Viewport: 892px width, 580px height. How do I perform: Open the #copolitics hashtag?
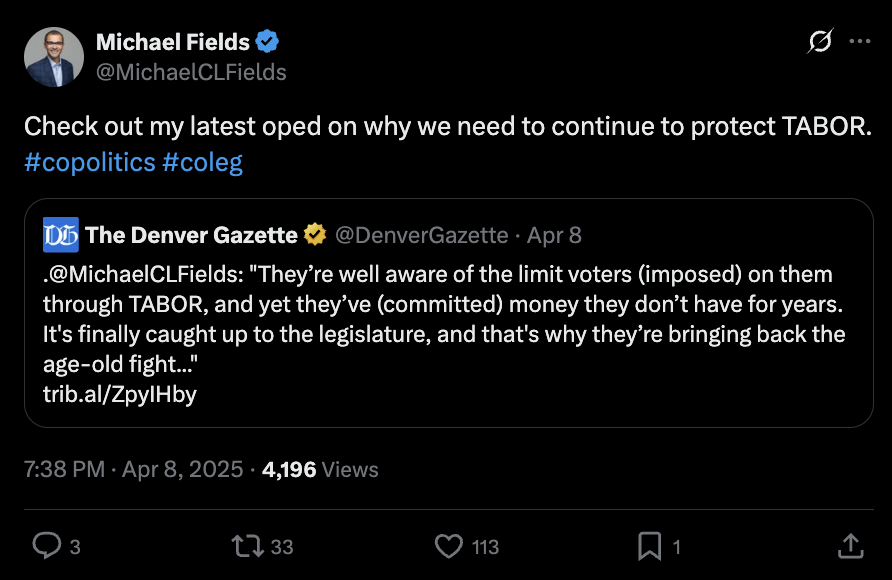pyautogui.click(x=89, y=162)
